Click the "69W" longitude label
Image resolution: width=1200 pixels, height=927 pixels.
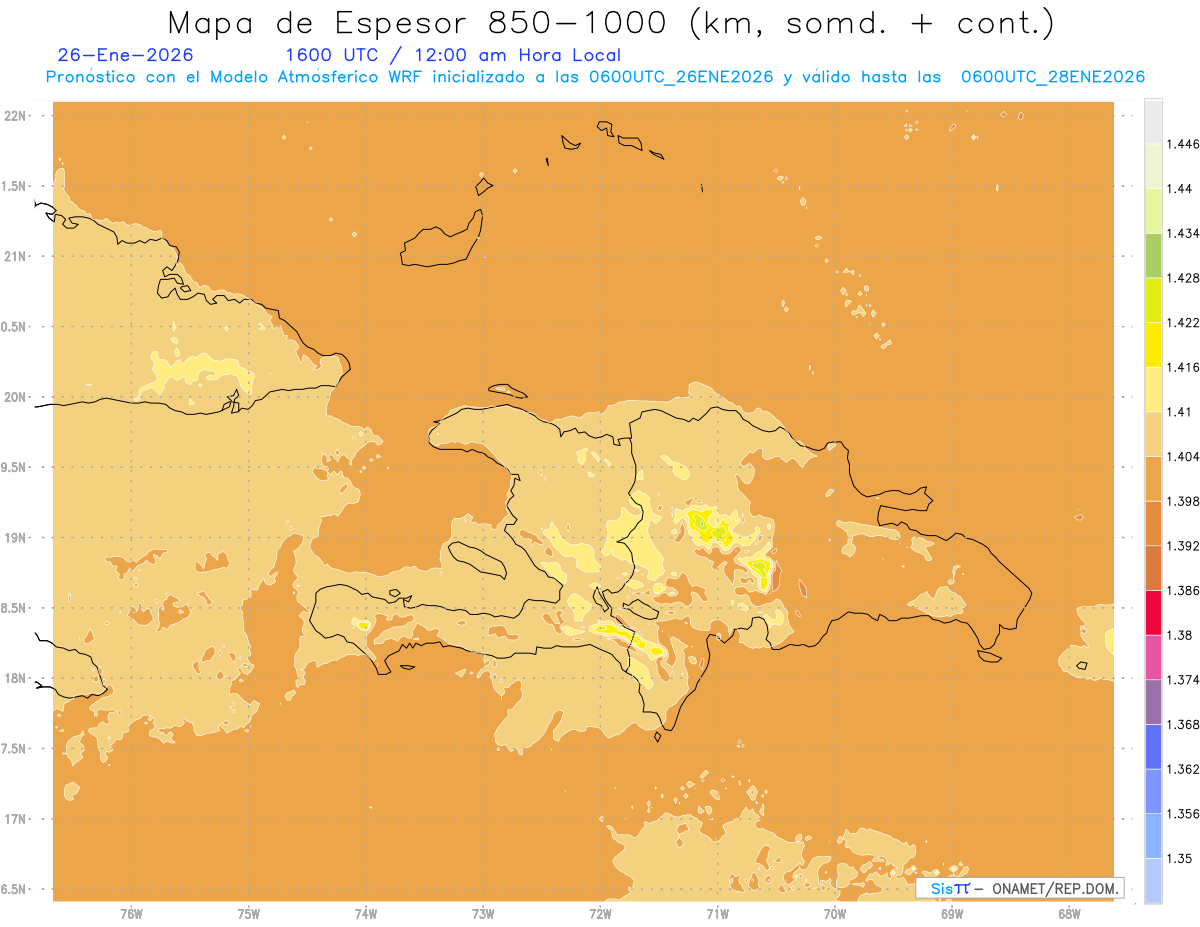[952, 913]
